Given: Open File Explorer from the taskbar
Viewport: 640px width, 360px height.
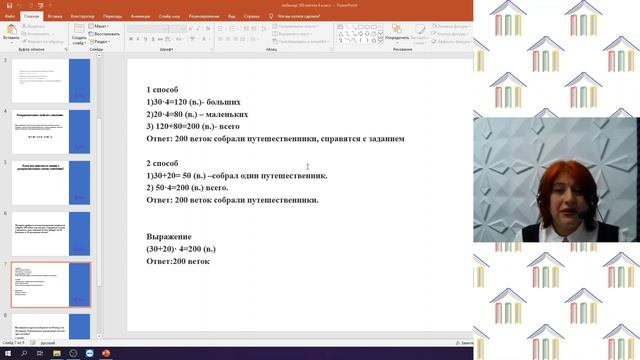Looking at the screenshot, I should click(x=57, y=353).
